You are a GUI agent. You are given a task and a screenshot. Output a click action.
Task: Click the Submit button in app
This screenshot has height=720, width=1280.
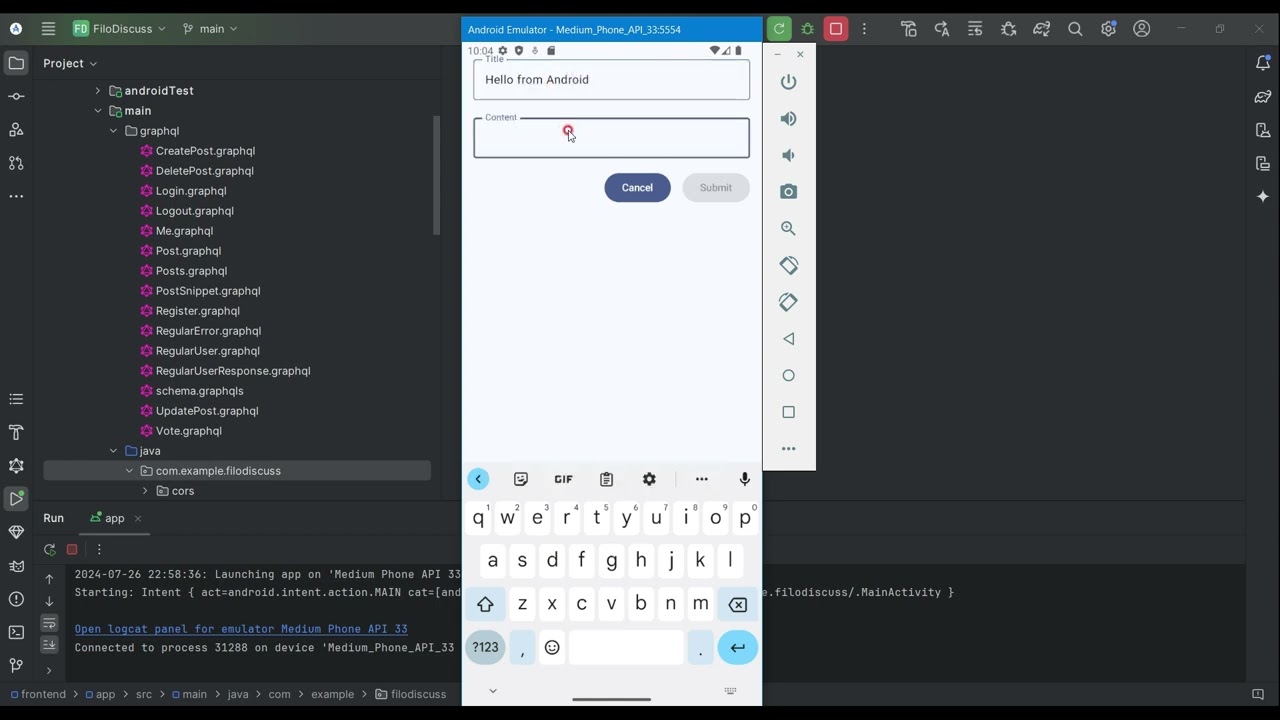click(716, 188)
